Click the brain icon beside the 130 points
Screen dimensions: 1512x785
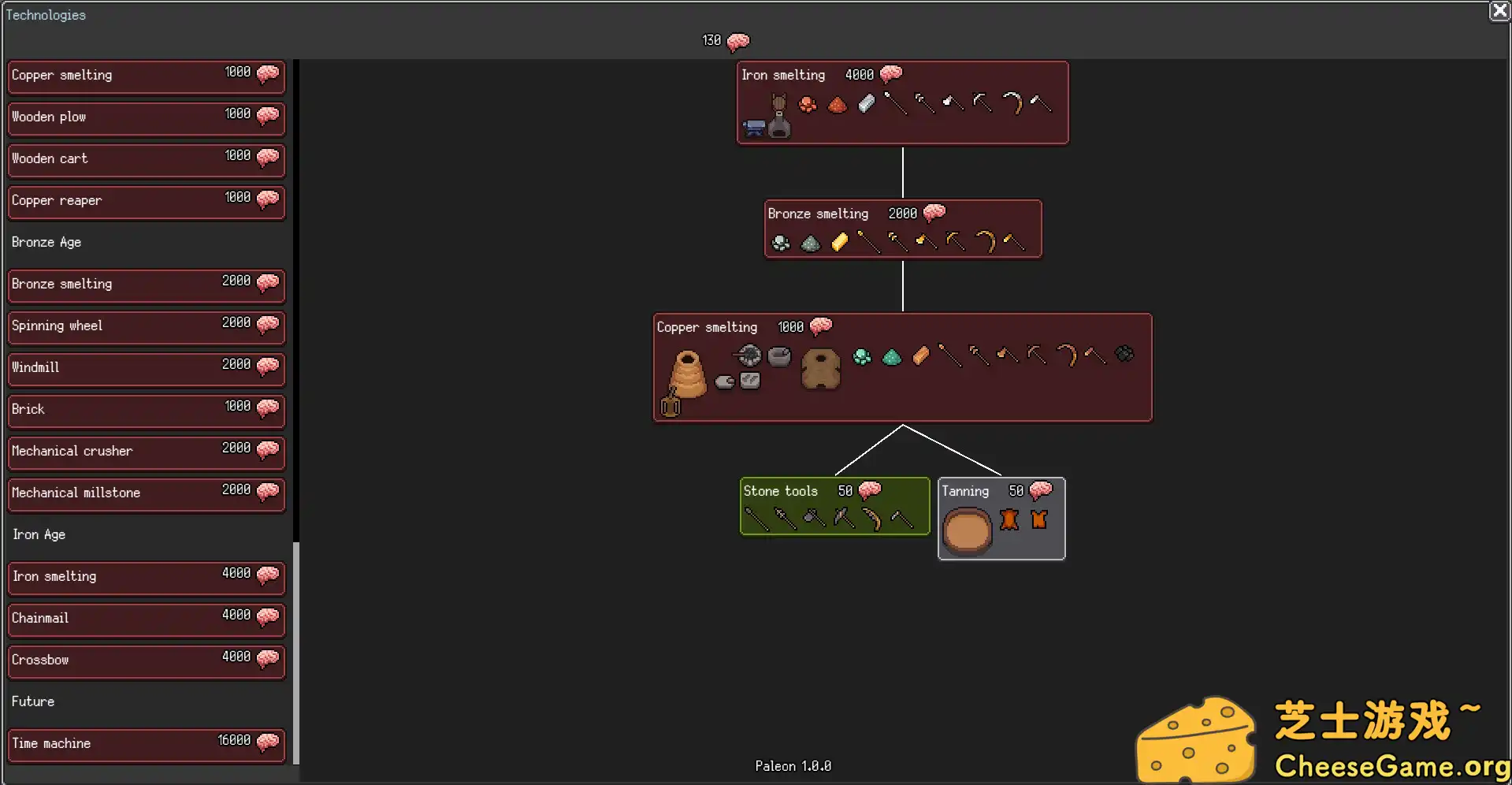738,41
